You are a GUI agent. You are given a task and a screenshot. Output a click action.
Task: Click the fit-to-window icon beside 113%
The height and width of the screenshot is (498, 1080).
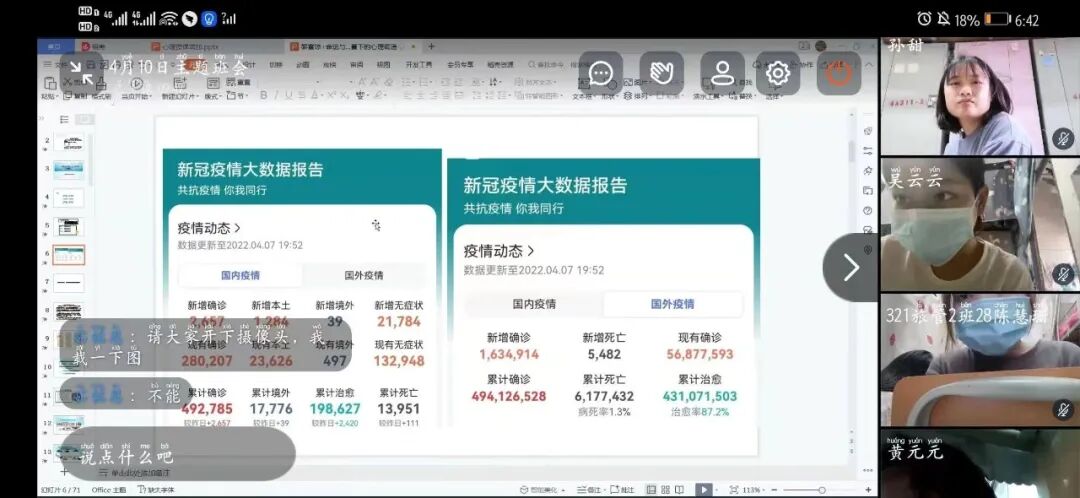[734, 490]
